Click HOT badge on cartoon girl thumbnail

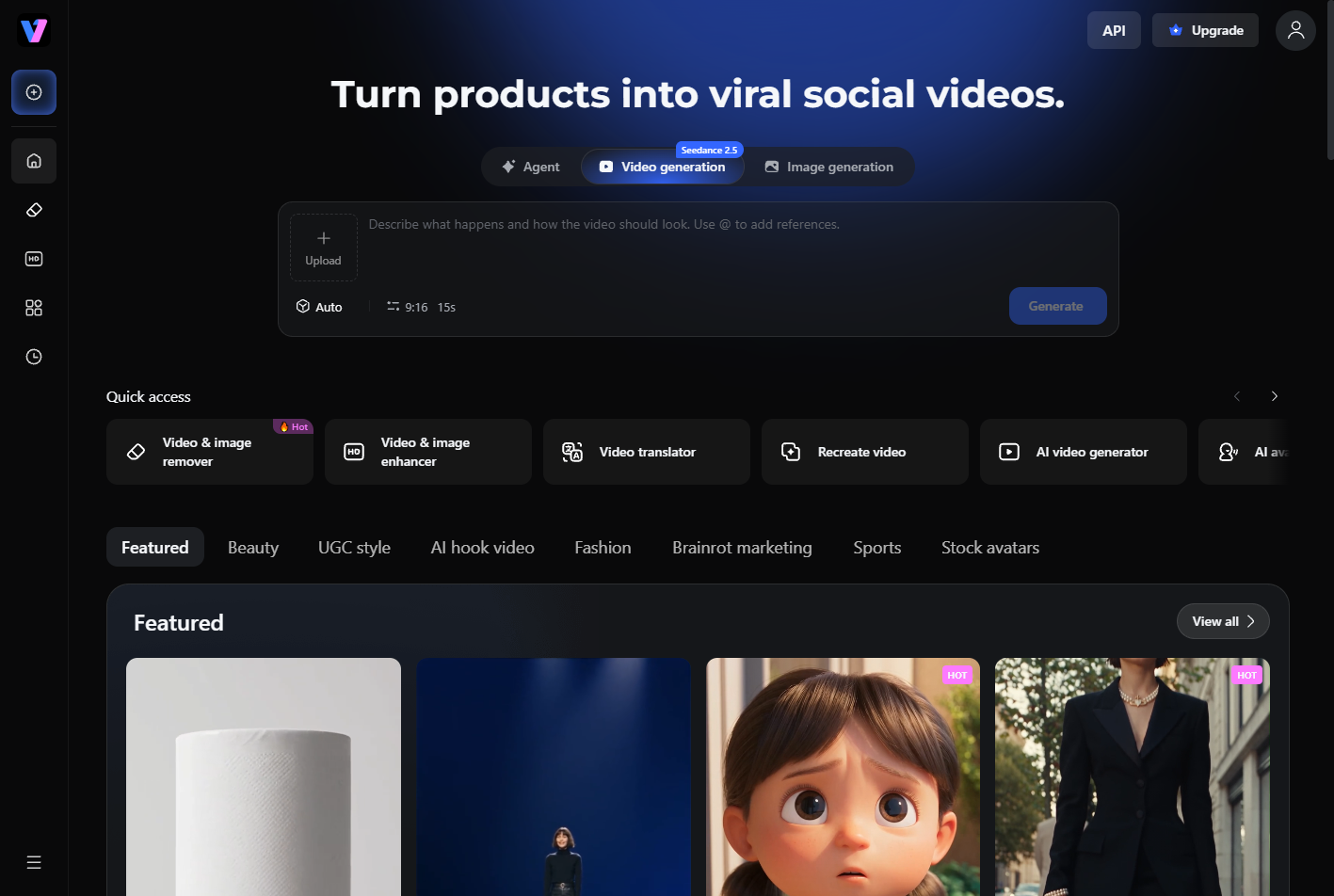[x=957, y=675]
